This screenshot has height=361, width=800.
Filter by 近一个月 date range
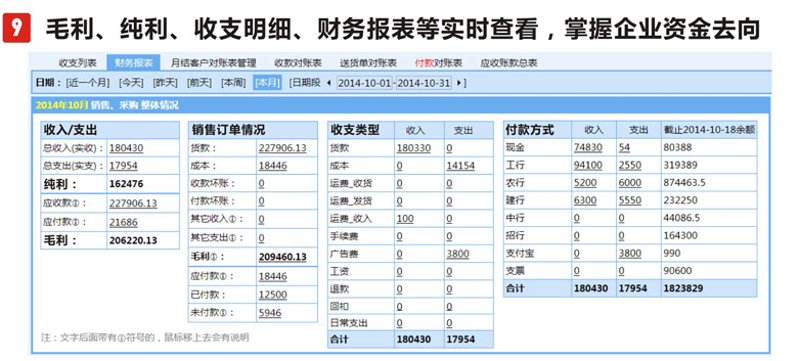coord(88,83)
